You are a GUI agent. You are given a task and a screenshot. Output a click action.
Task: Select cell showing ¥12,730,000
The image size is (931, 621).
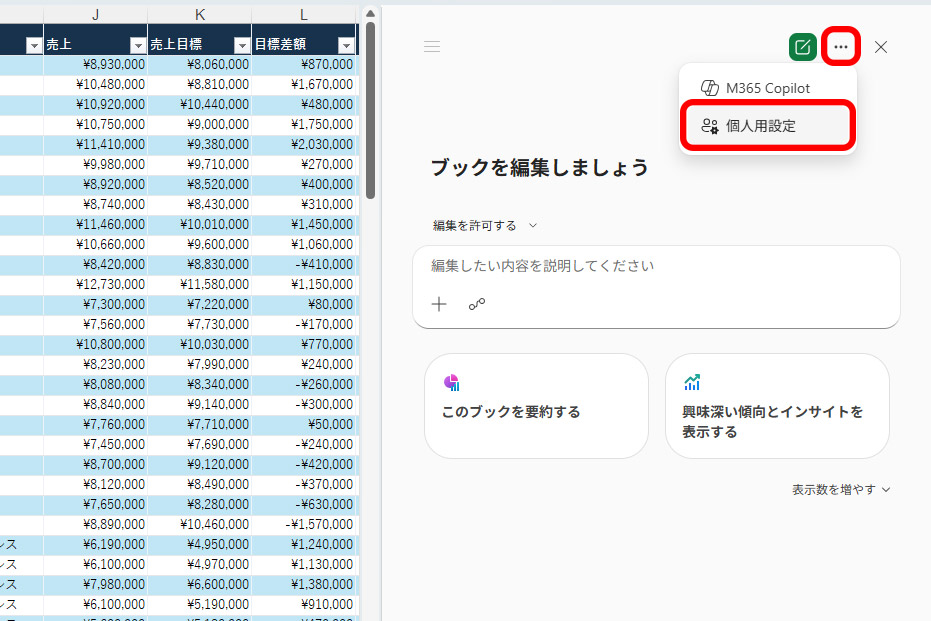click(x=96, y=284)
